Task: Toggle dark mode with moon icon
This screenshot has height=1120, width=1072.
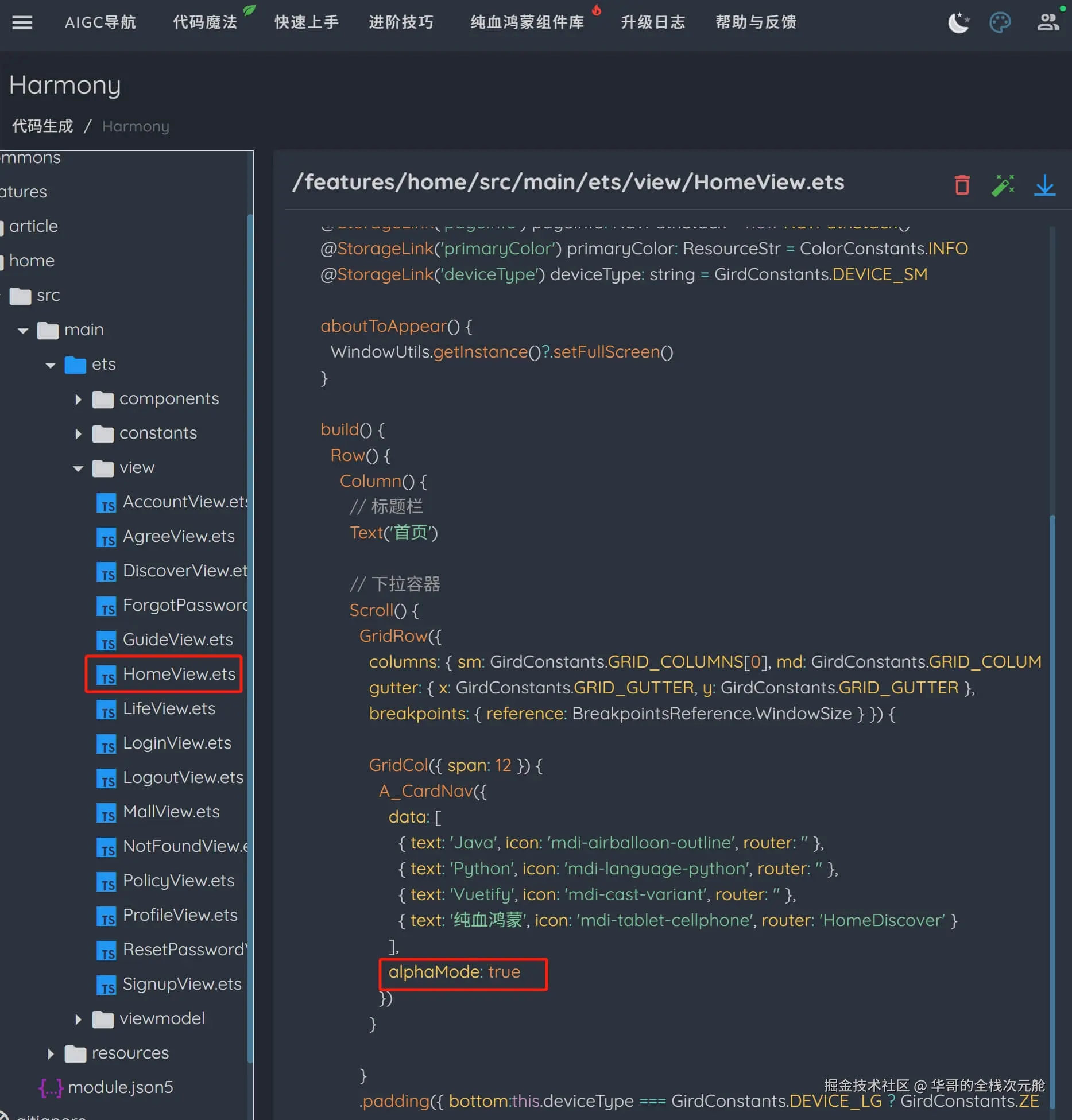Action: click(x=958, y=23)
